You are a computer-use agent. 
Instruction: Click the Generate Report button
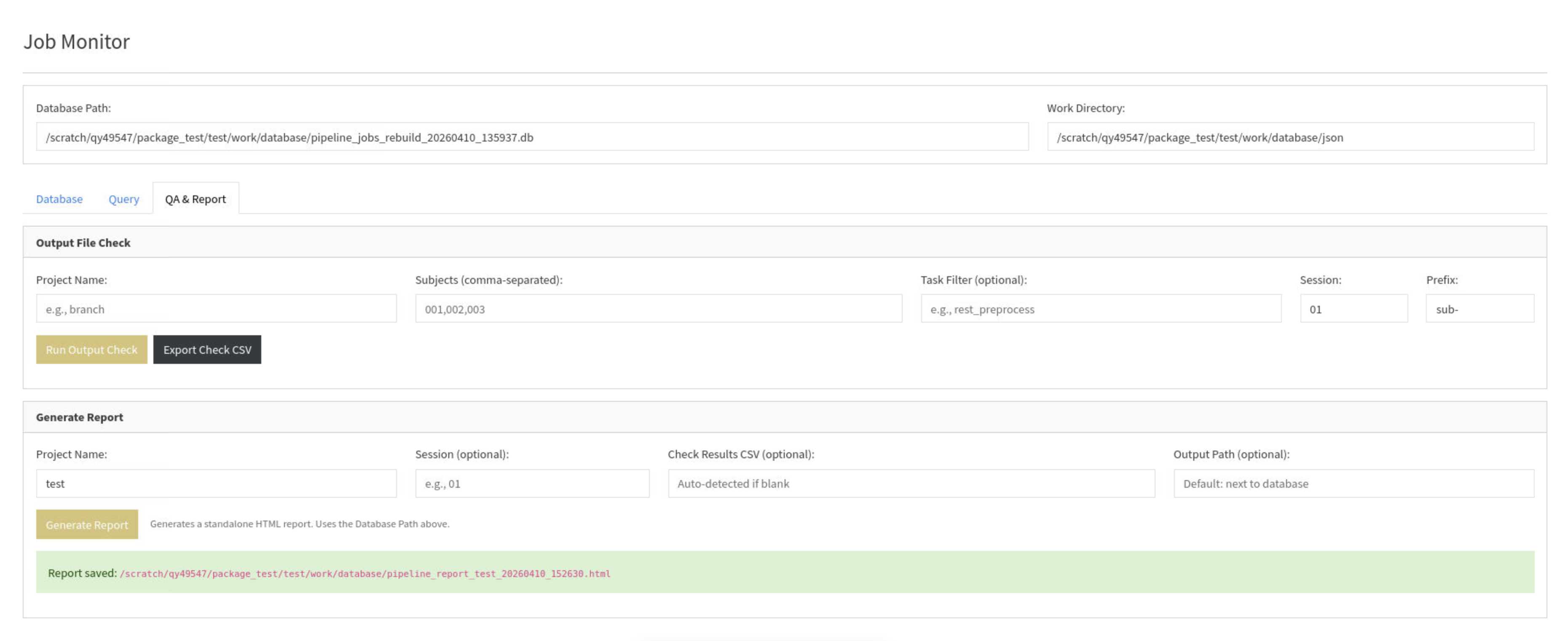[87, 524]
